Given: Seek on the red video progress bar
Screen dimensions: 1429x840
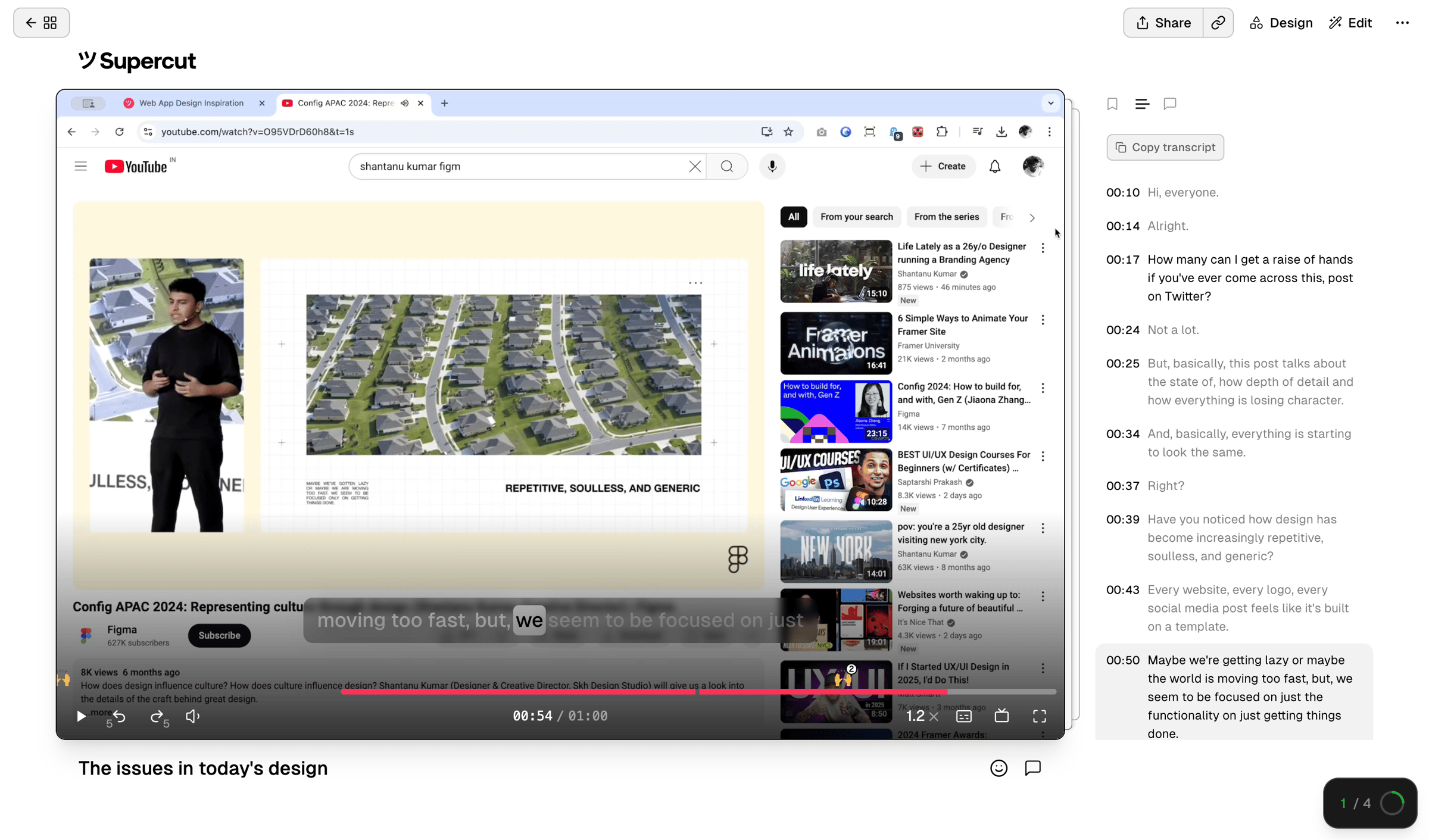Looking at the screenshot, I should pyautogui.click(x=698, y=692).
